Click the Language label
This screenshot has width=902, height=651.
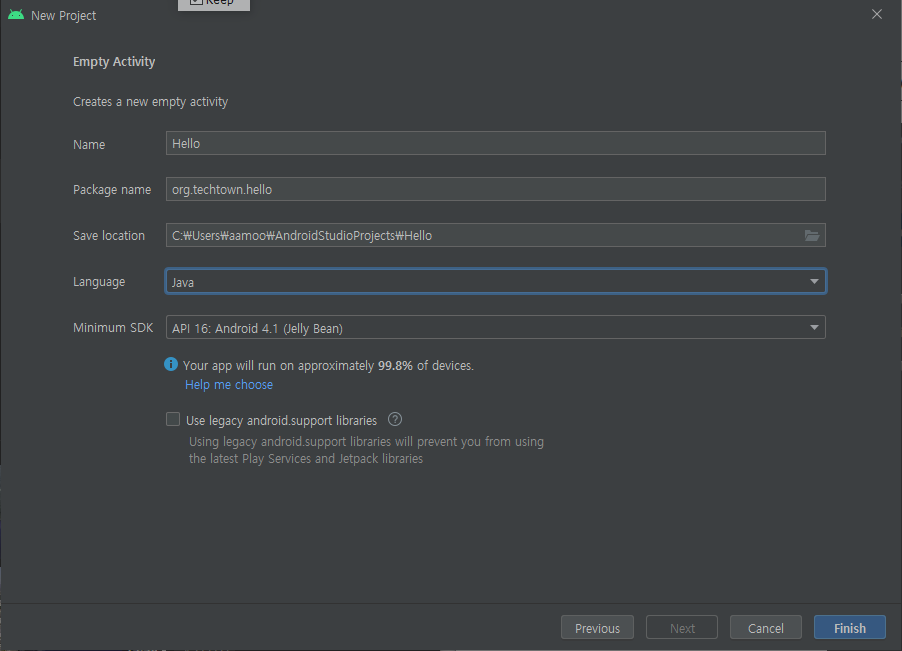click(99, 282)
